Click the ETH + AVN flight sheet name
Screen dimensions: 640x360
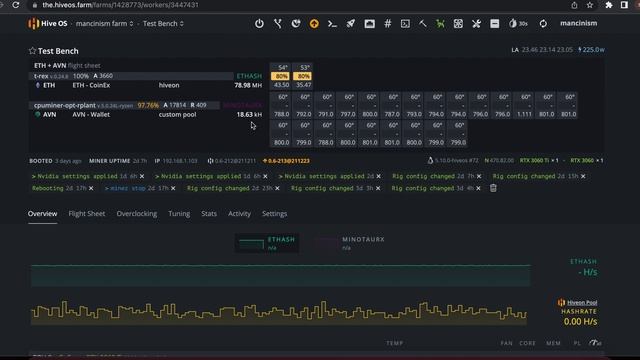(50, 65)
